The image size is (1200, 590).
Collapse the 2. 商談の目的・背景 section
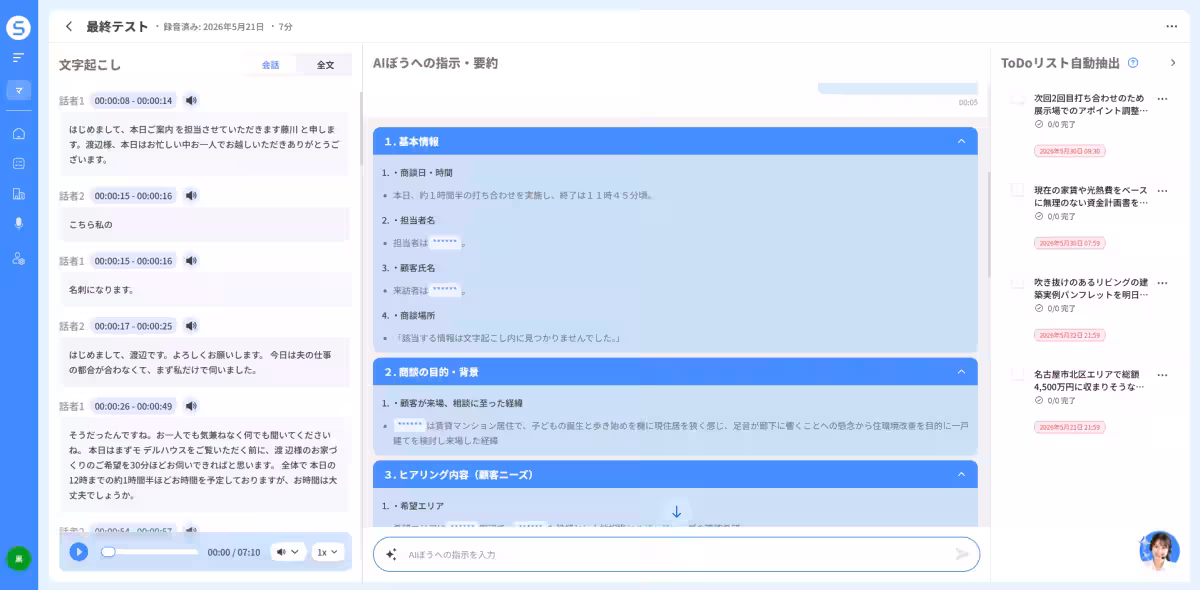click(x=962, y=372)
